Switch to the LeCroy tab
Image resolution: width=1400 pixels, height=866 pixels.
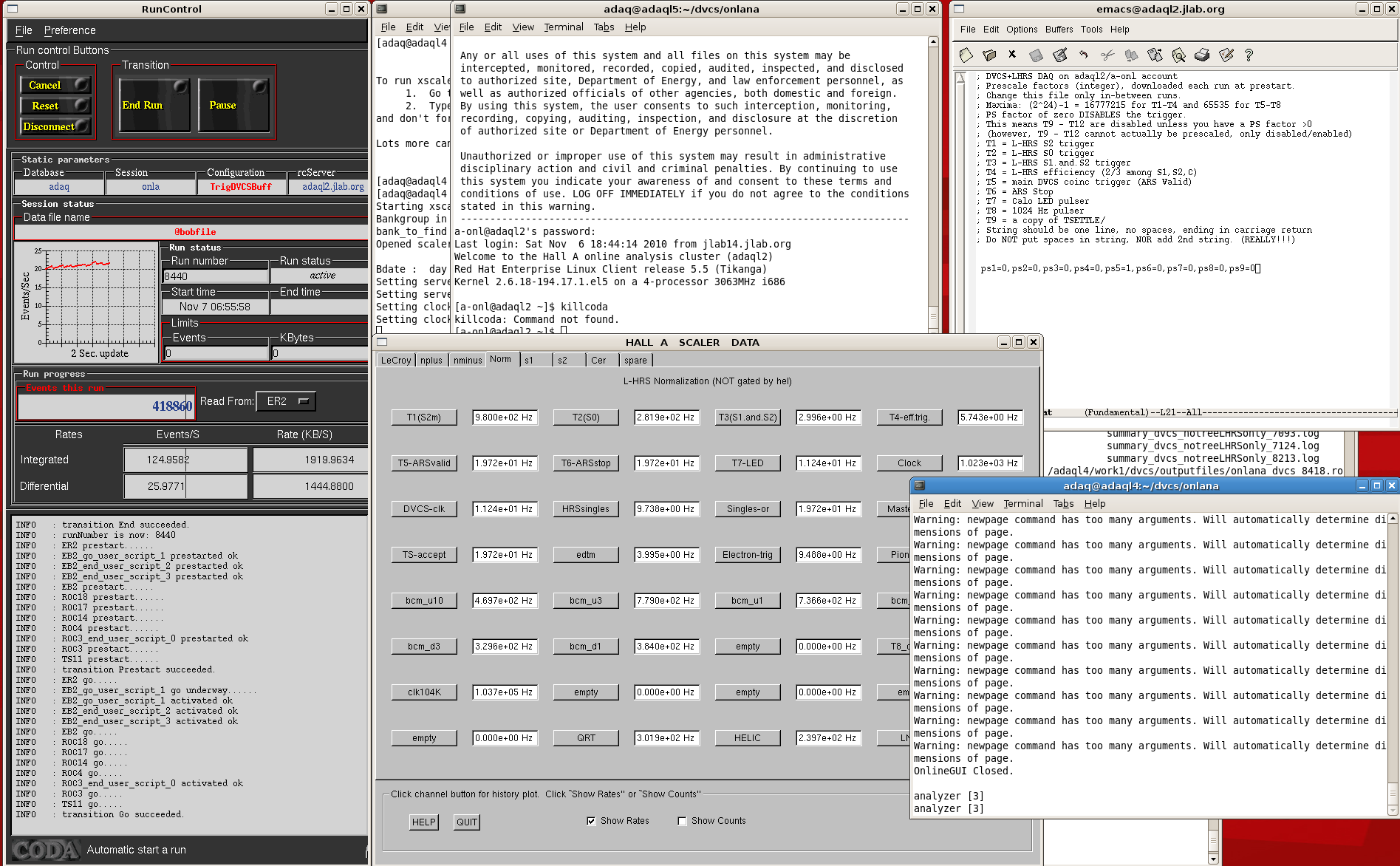click(x=396, y=361)
